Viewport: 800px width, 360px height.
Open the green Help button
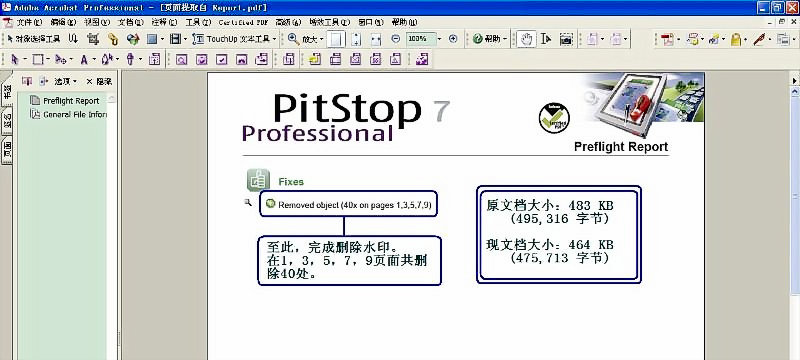[x=487, y=39]
